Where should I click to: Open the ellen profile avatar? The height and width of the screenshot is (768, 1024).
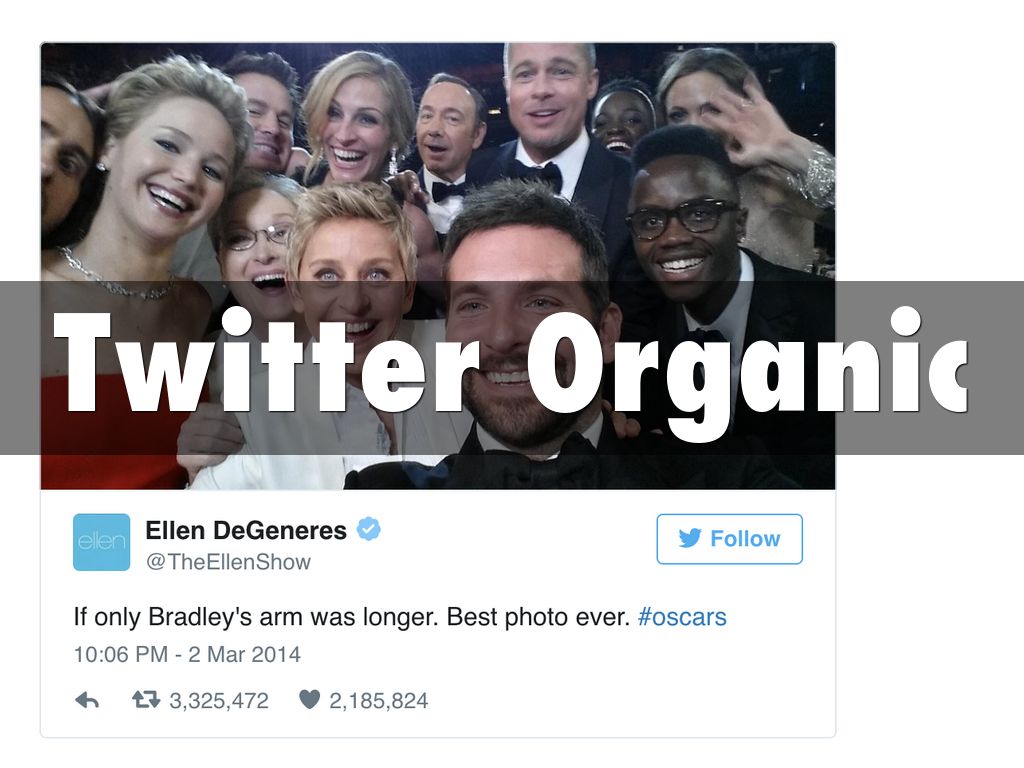[101, 542]
